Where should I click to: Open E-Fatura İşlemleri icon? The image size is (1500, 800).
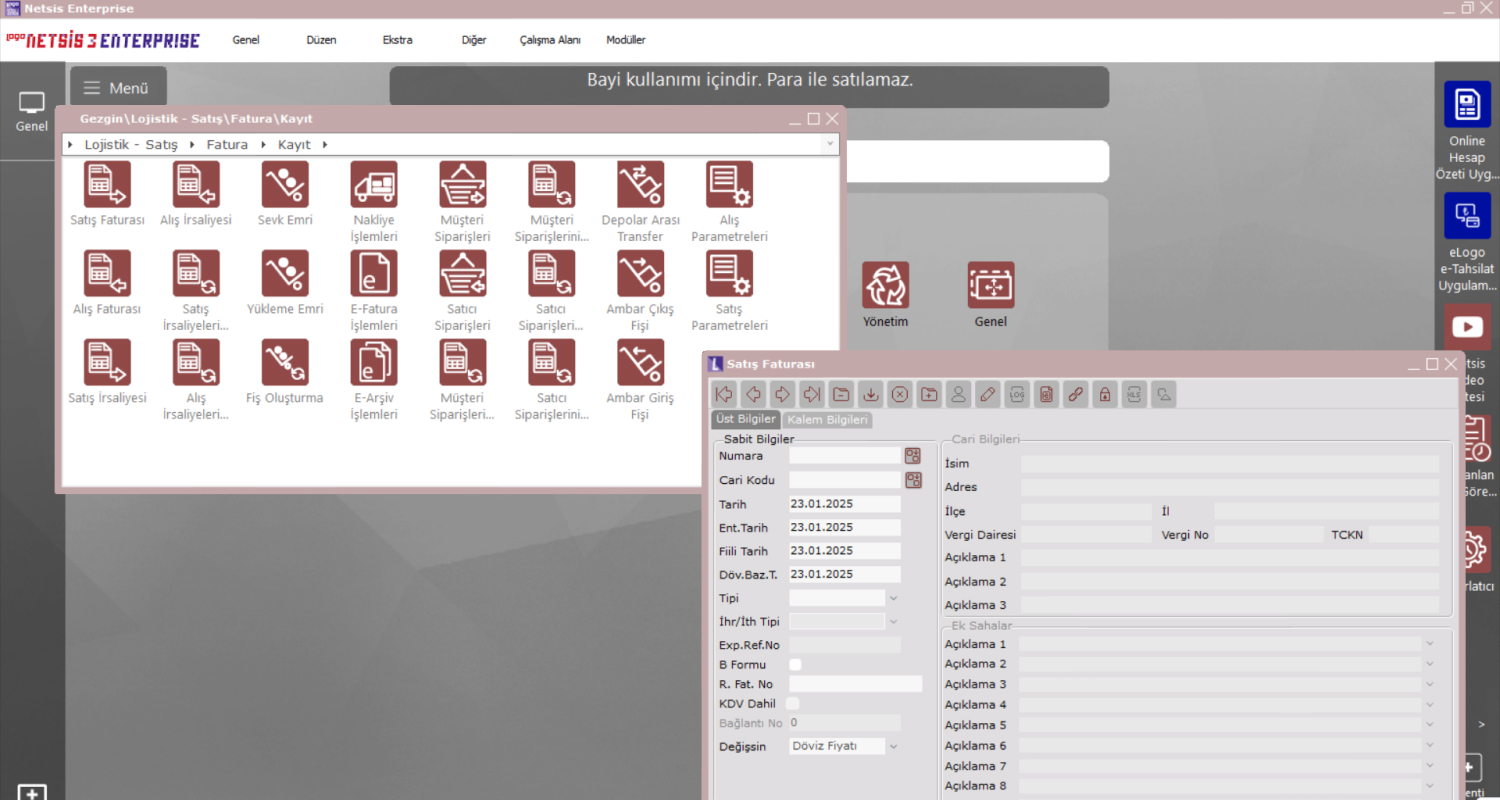[374, 273]
